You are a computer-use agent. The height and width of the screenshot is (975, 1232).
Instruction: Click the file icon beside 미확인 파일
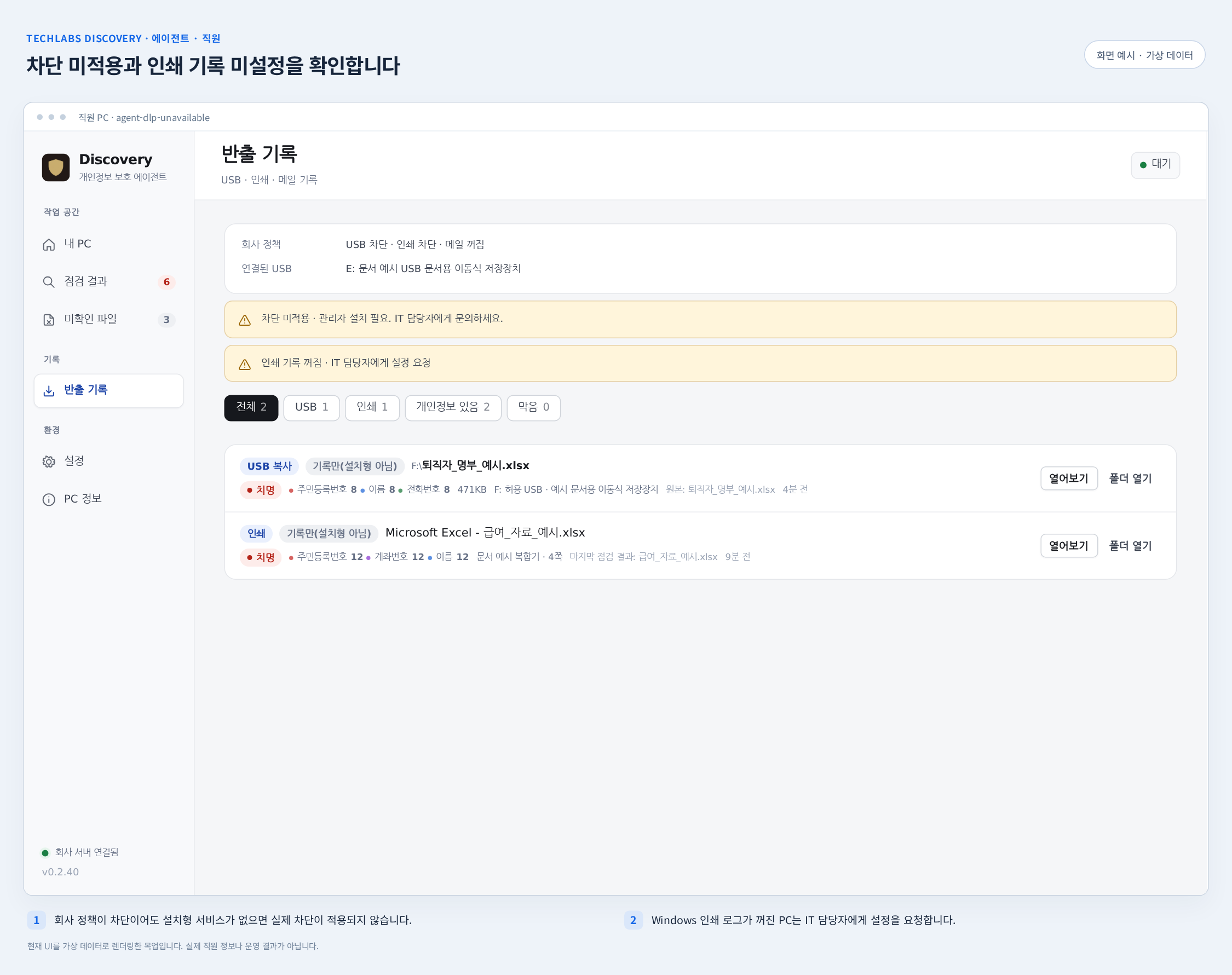pos(49,320)
